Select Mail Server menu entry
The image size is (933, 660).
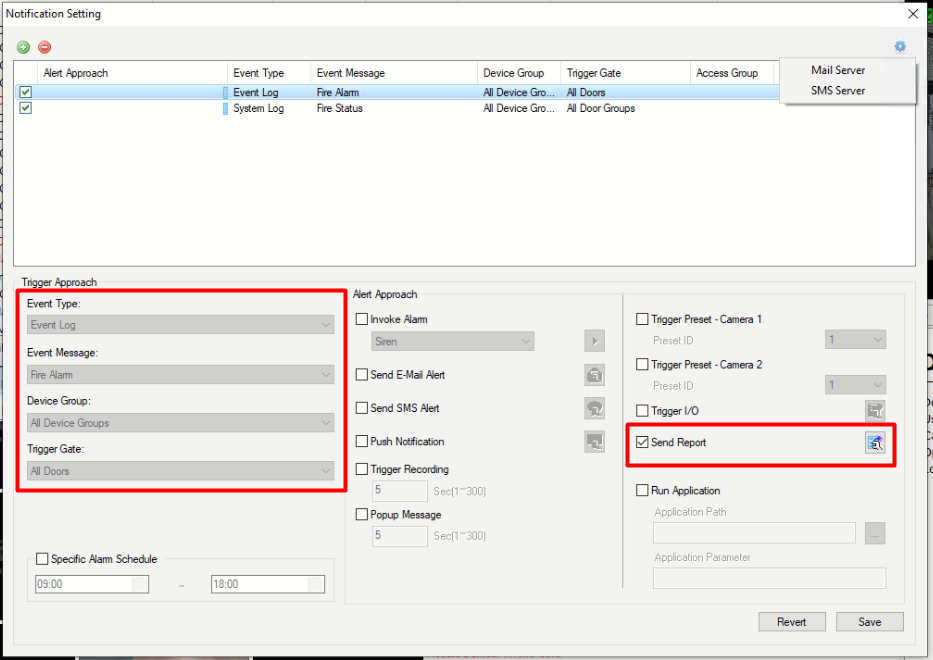[x=837, y=70]
